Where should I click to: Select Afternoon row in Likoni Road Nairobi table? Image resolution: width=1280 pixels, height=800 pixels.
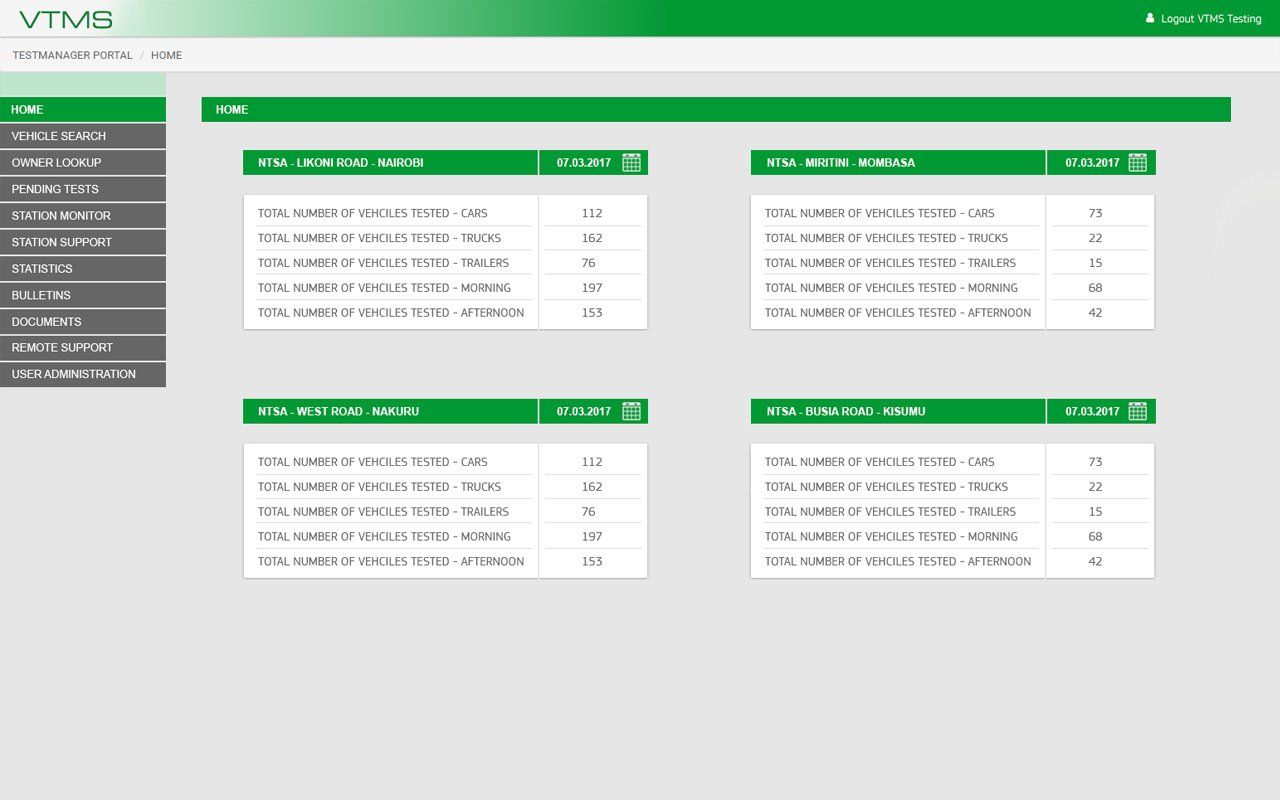point(445,313)
